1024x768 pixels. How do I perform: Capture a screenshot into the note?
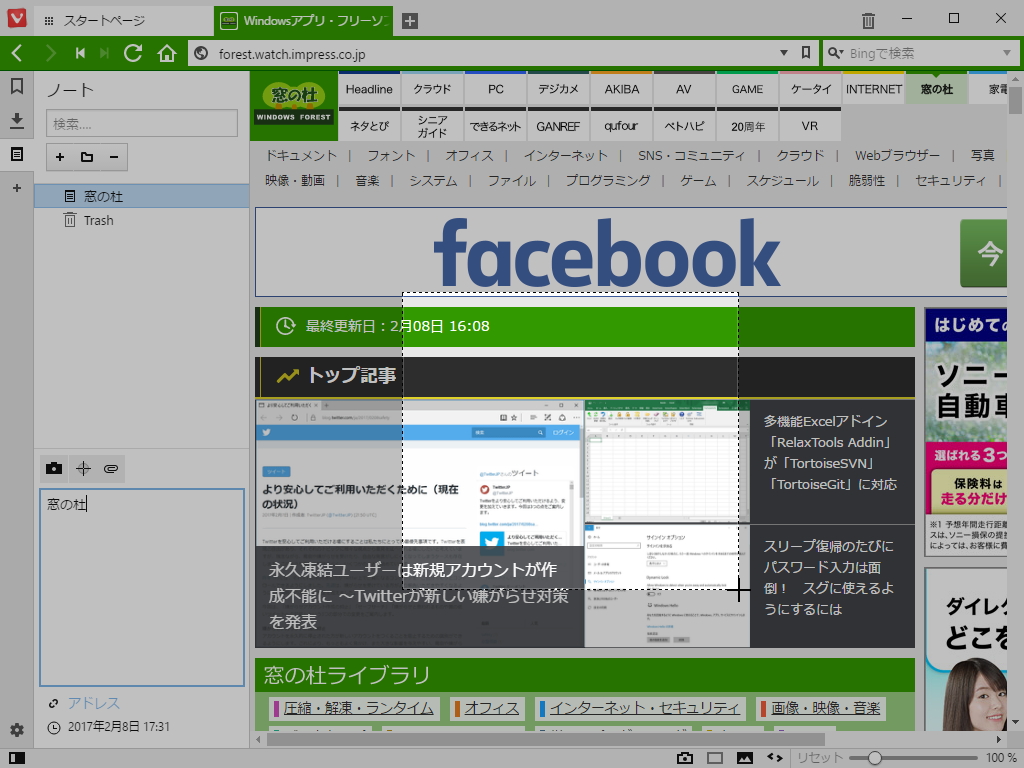54,467
